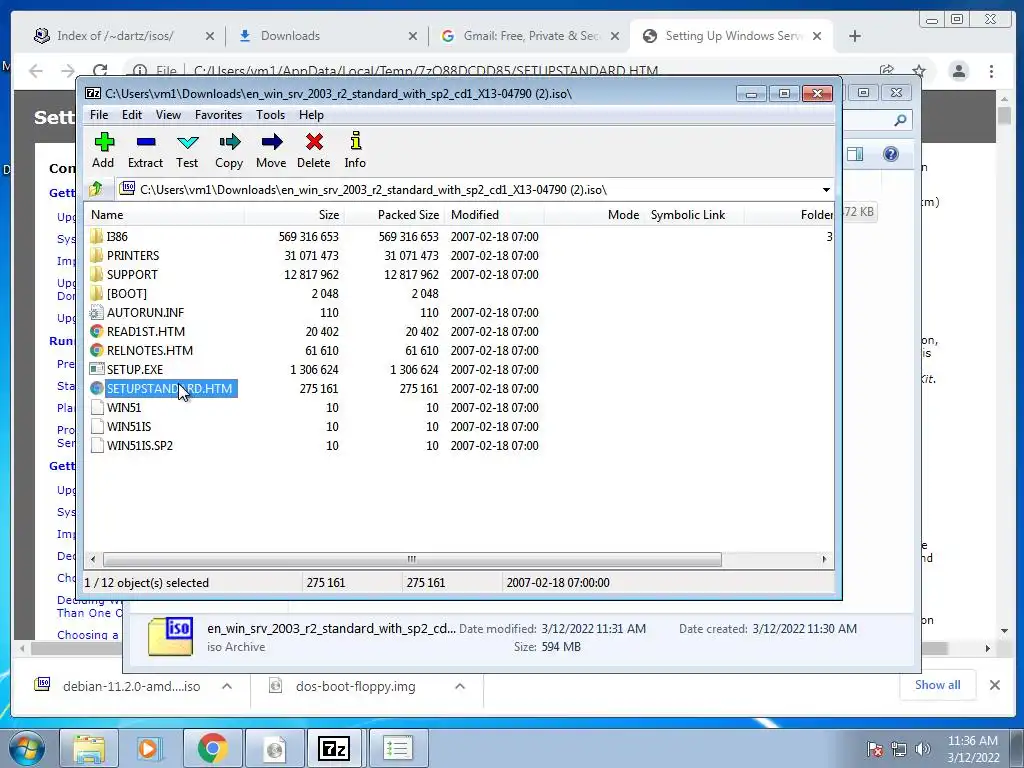Sort list by Name column header
The image size is (1024, 768).
165,215
